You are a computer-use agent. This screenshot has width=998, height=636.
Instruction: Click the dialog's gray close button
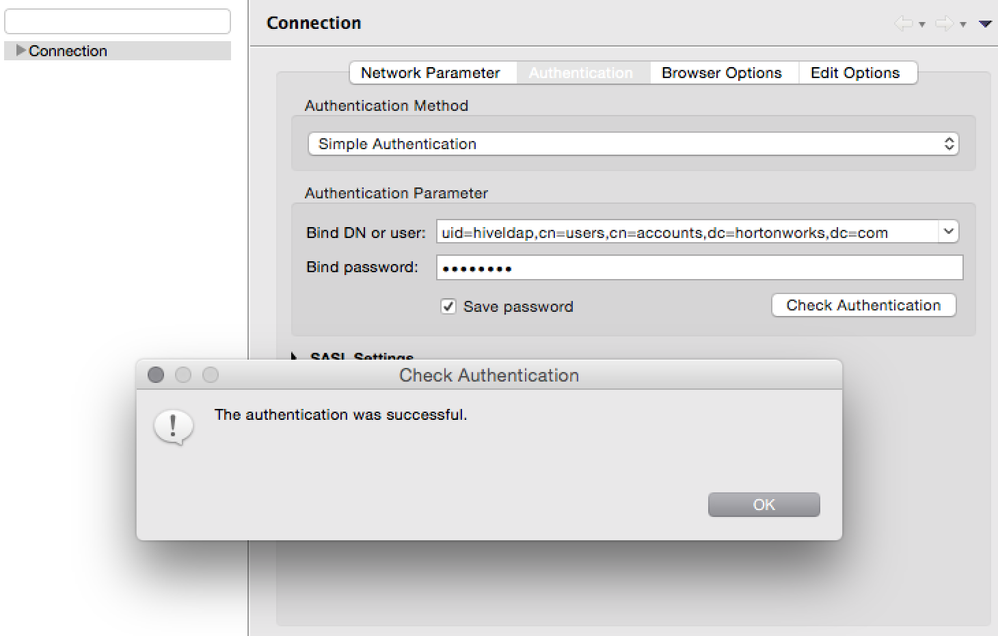pos(156,375)
